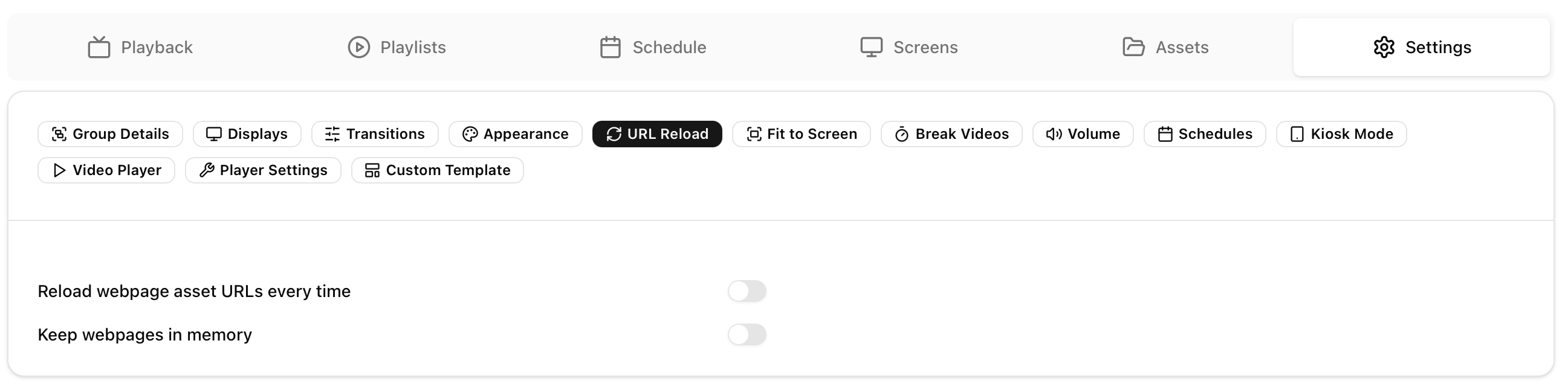Viewport: 1568px width, 390px height.
Task: Click the Assets folder icon
Action: (1133, 47)
